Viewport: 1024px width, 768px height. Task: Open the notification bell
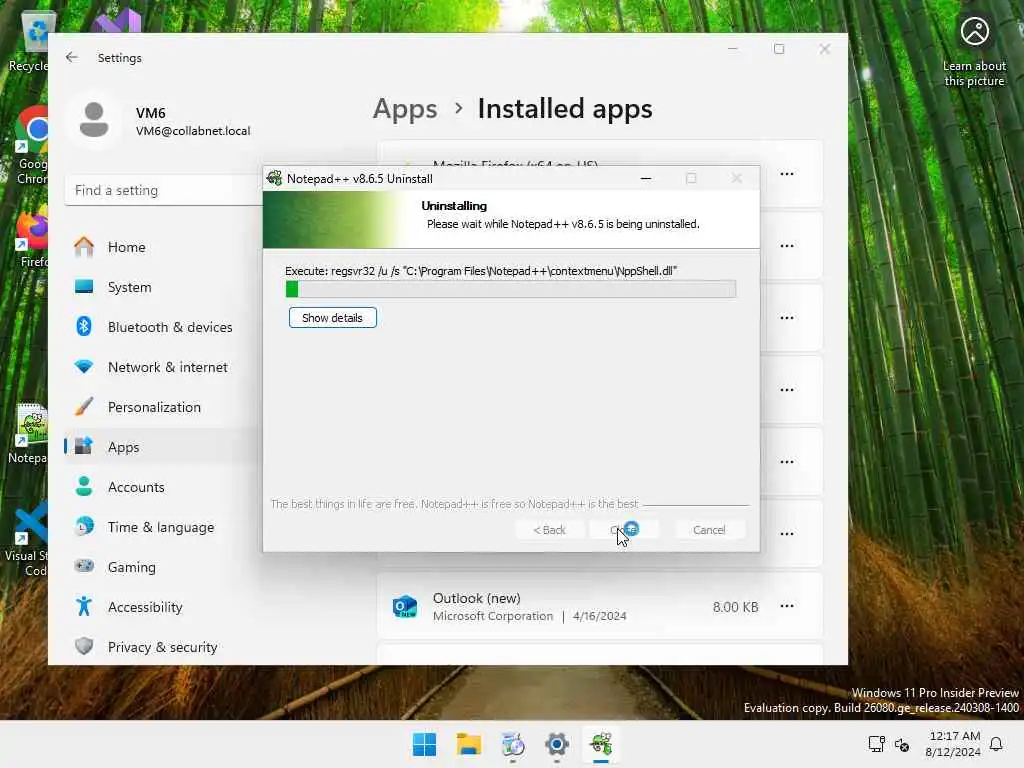[x=996, y=744]
